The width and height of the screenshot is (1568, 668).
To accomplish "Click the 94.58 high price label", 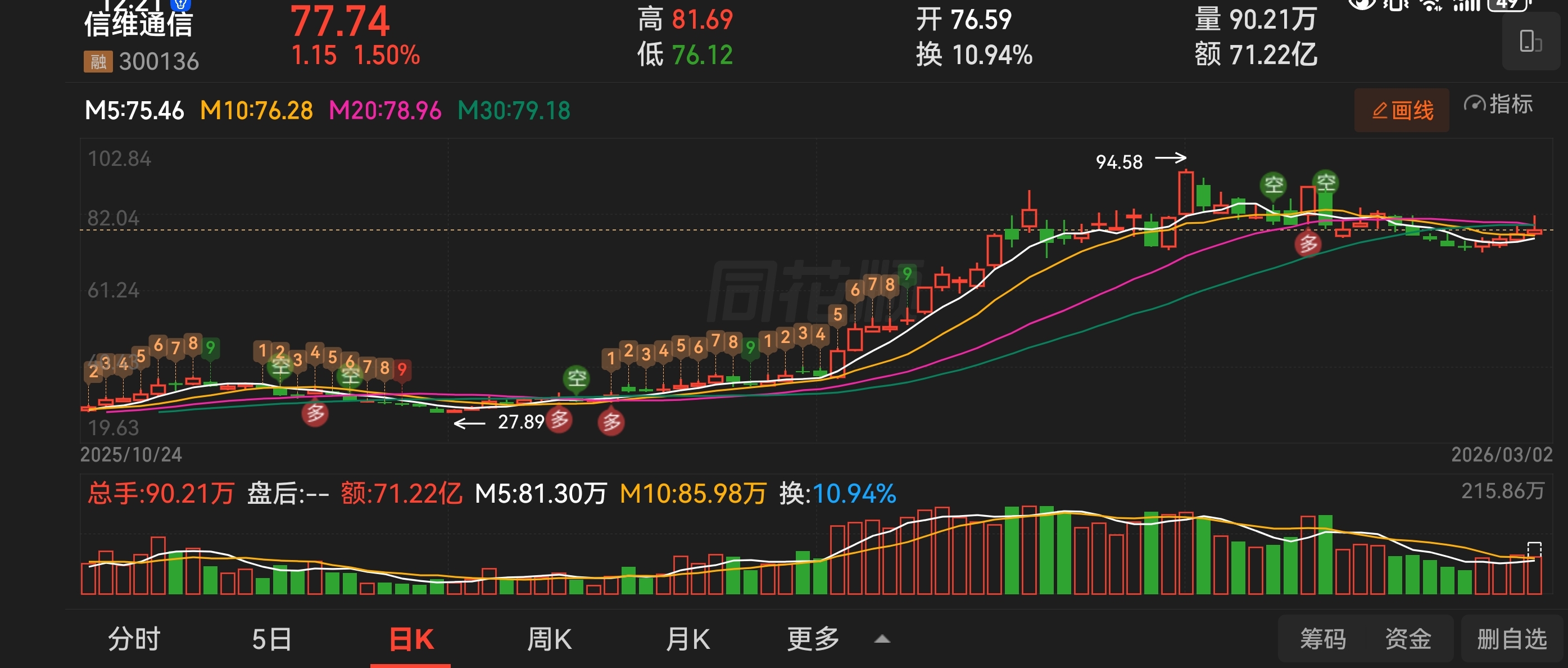I will tap(1119, 162).
